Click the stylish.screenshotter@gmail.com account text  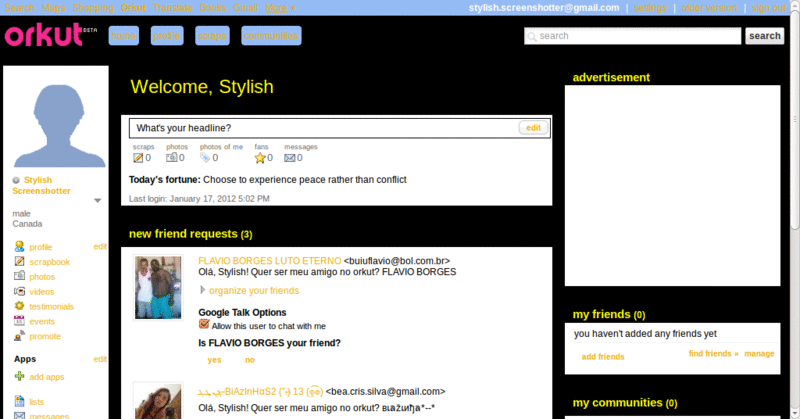[x=544, y=8]
